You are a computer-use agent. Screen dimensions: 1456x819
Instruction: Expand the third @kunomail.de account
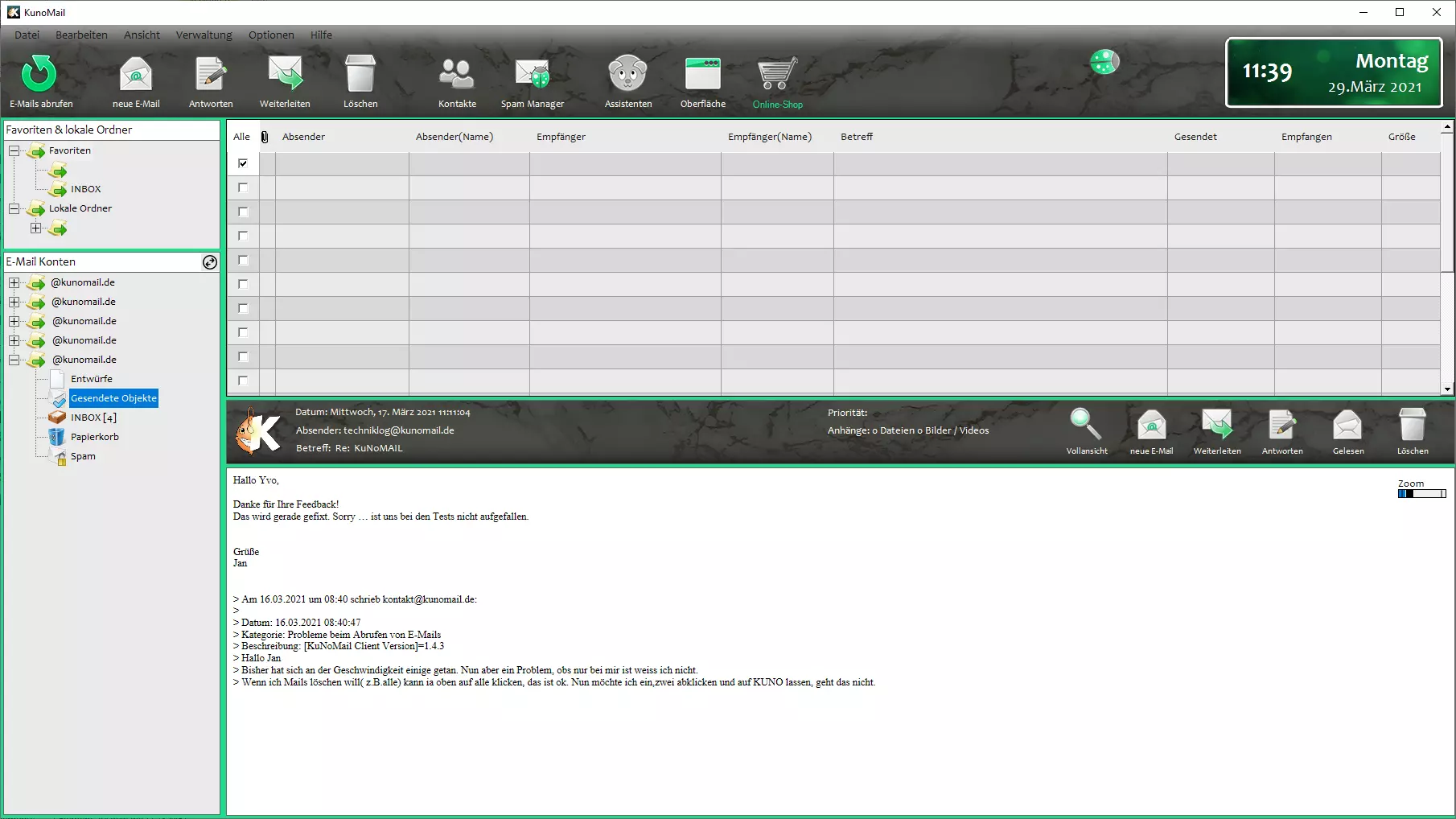(x=14, y=321)
